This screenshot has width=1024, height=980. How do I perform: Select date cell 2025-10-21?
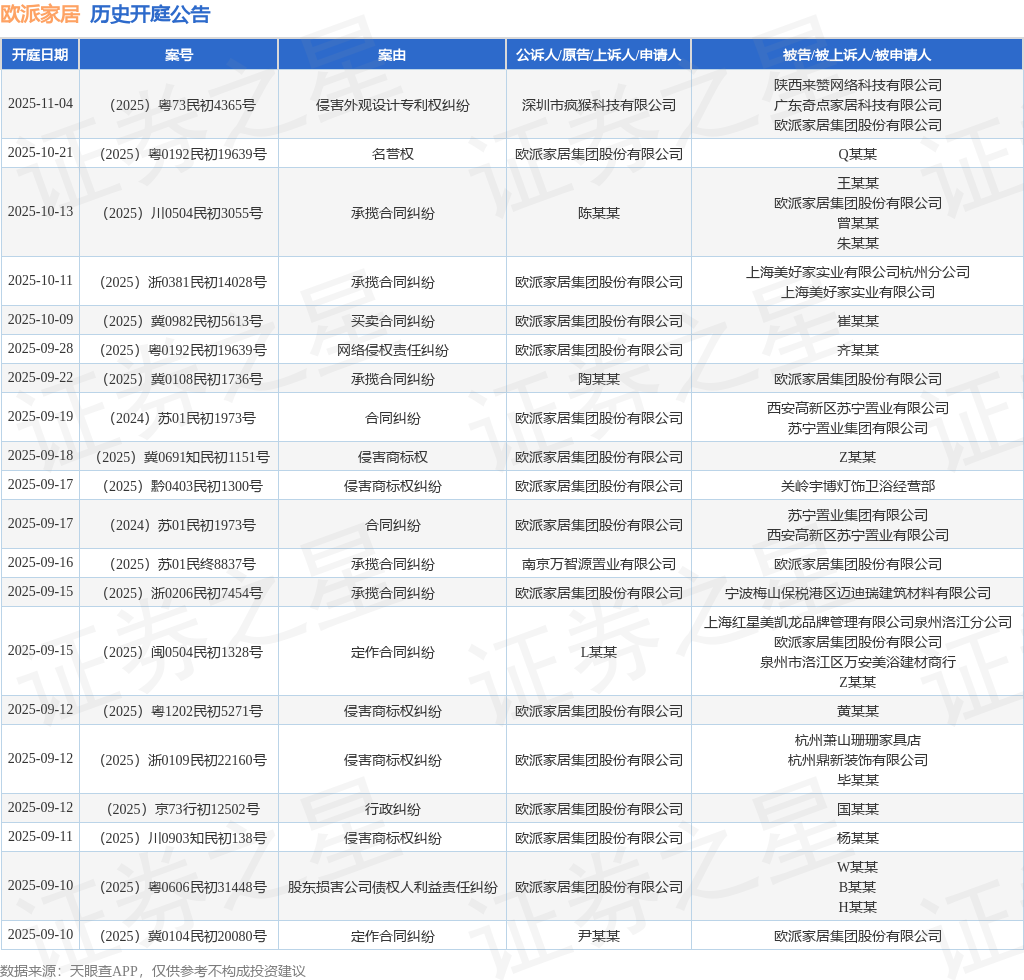(x=40, y=153)
